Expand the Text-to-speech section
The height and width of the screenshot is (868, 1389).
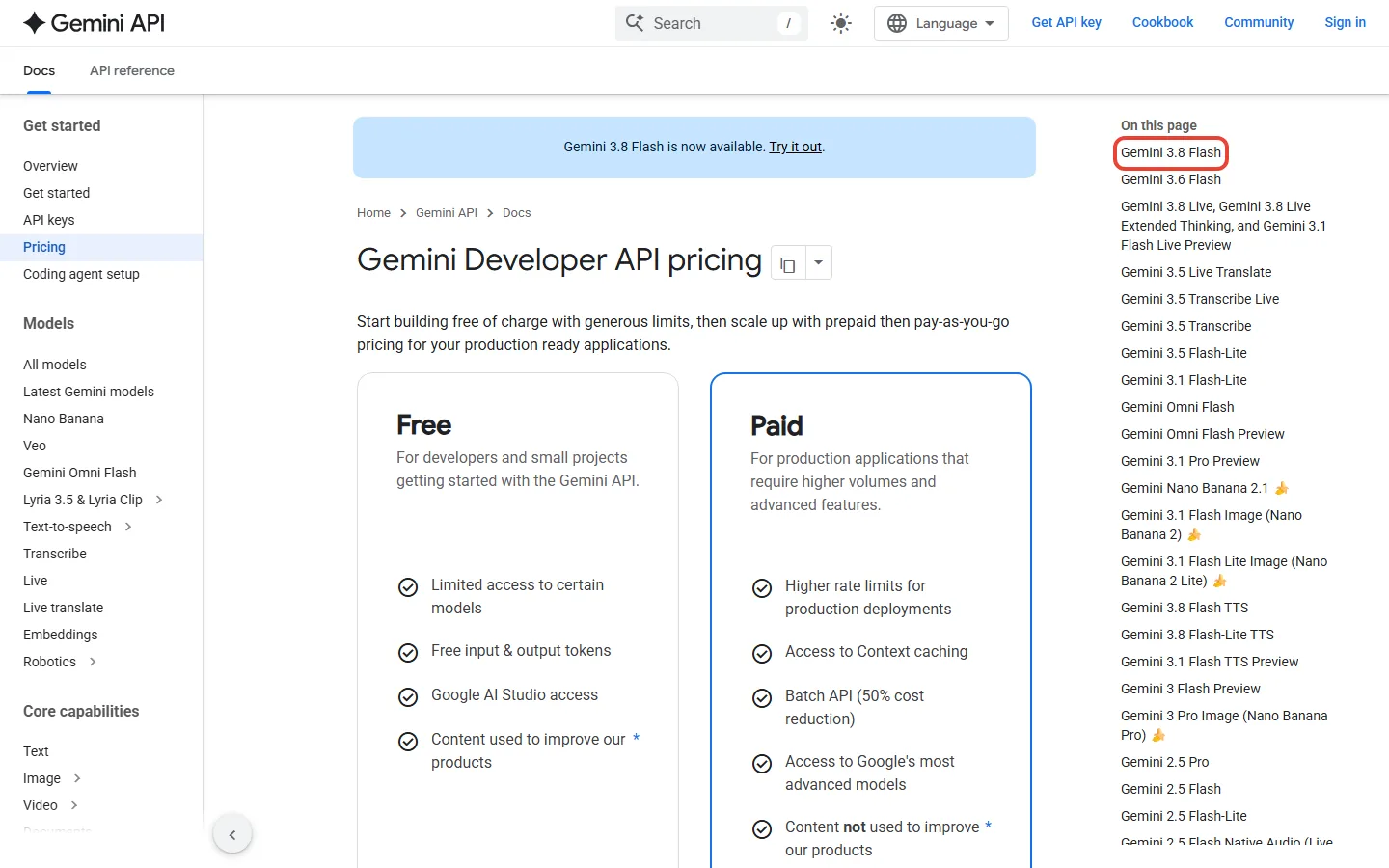[x=128, y=527]
